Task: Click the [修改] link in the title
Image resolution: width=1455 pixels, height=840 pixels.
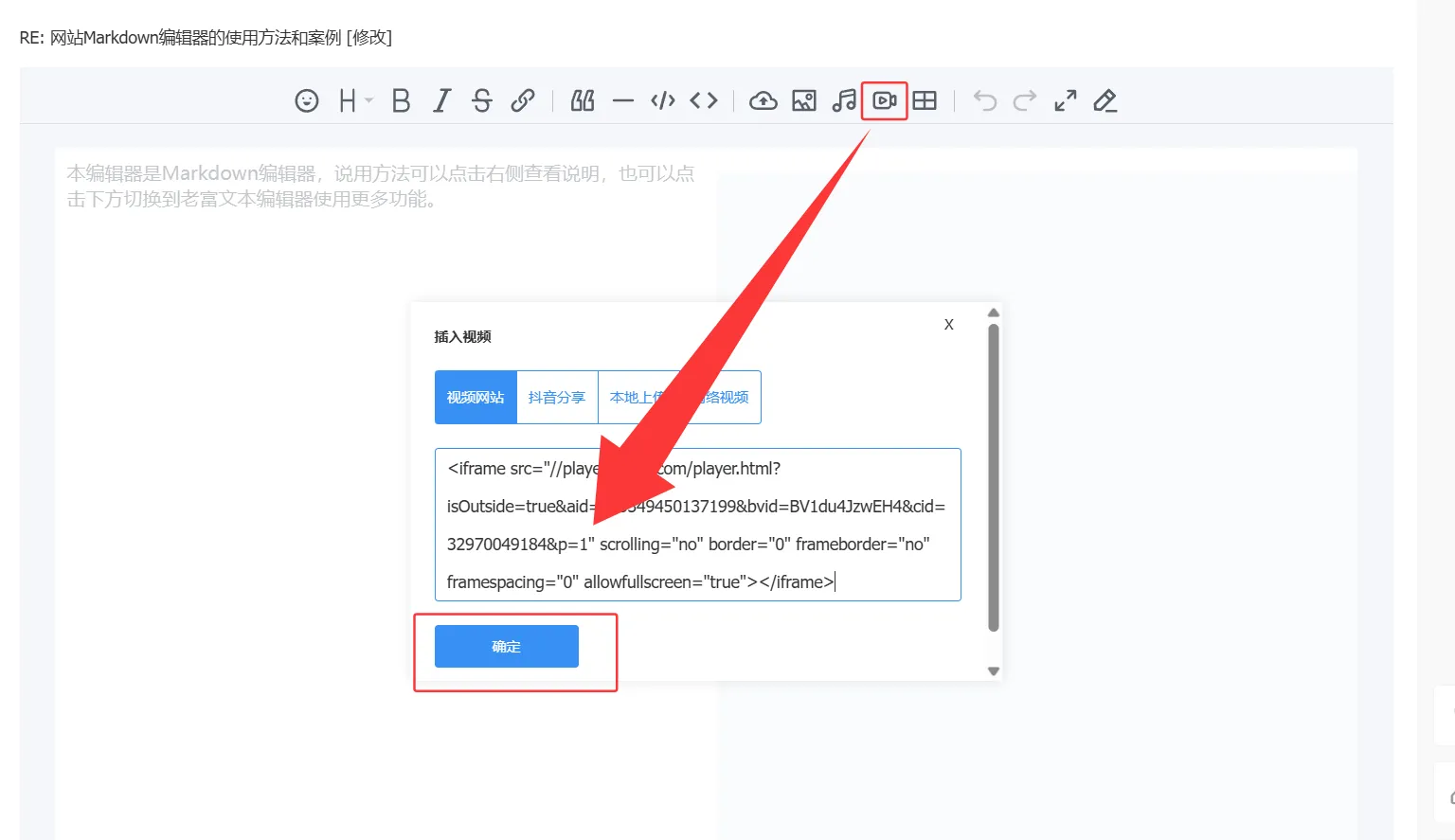Action: pyautogui.click(x=369, y=38)
